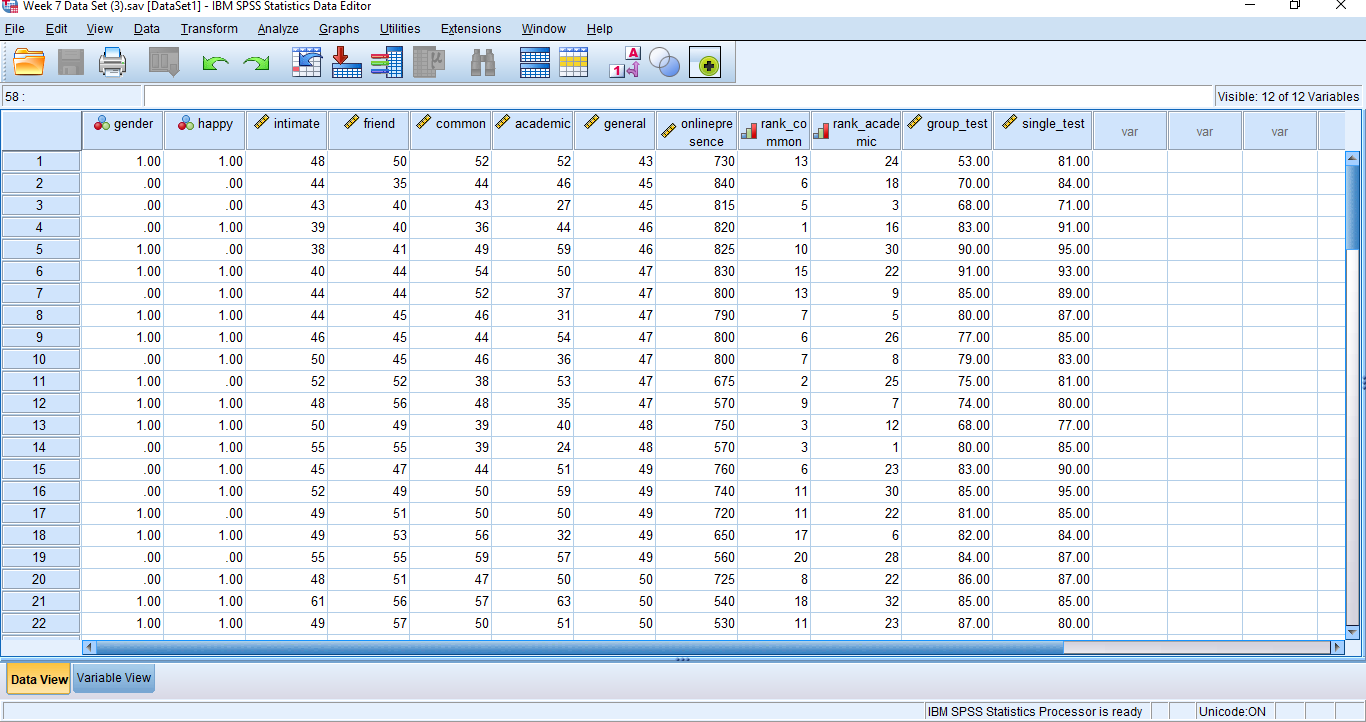This screenshot has height=722, width=1366.
Task: Click the horizontal scrollbar thumb
Action: [580, 648]
